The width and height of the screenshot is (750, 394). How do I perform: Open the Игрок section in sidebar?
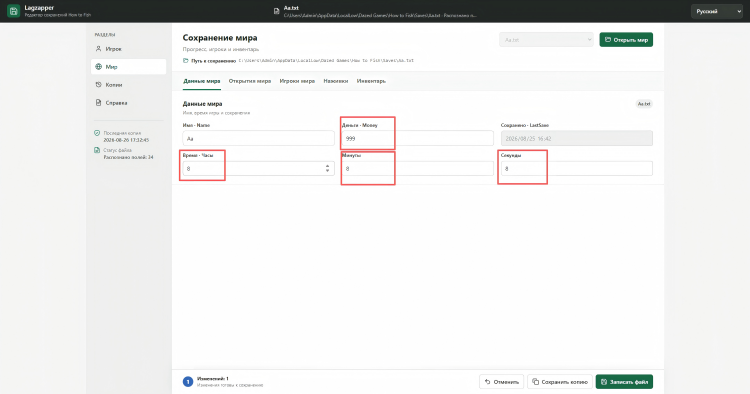(128, 49)
